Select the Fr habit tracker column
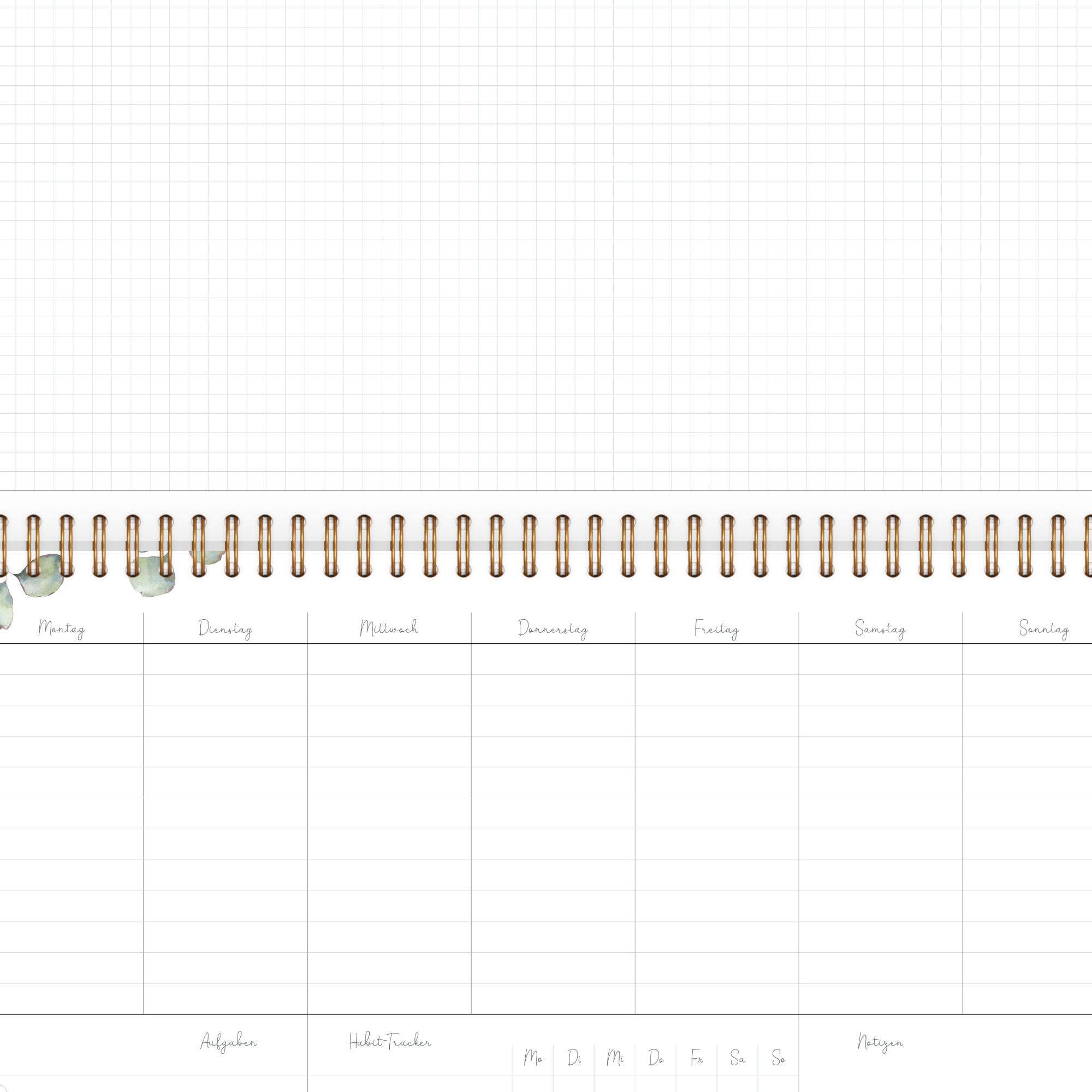 [x=696, y=1058]
